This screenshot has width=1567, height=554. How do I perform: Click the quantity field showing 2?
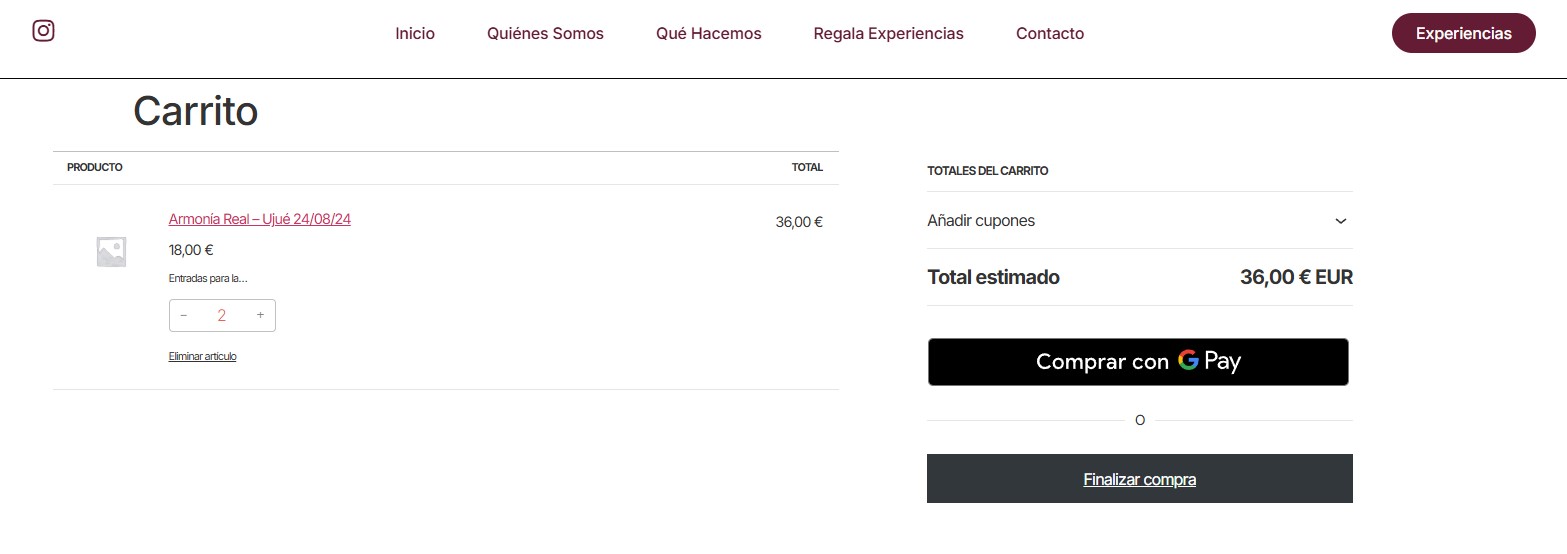[222, 316]
